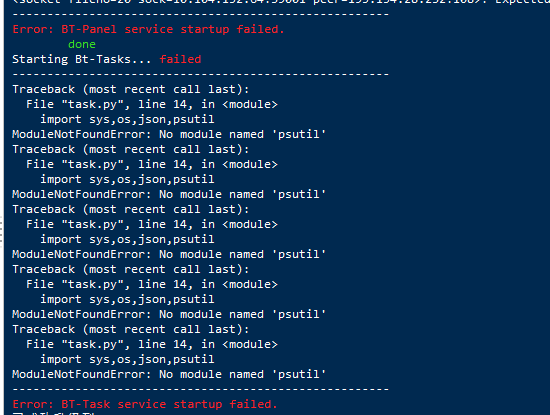Click the dashed separator above BT-Panel error
The image size is (550, 415).
(x=201, y=14)
